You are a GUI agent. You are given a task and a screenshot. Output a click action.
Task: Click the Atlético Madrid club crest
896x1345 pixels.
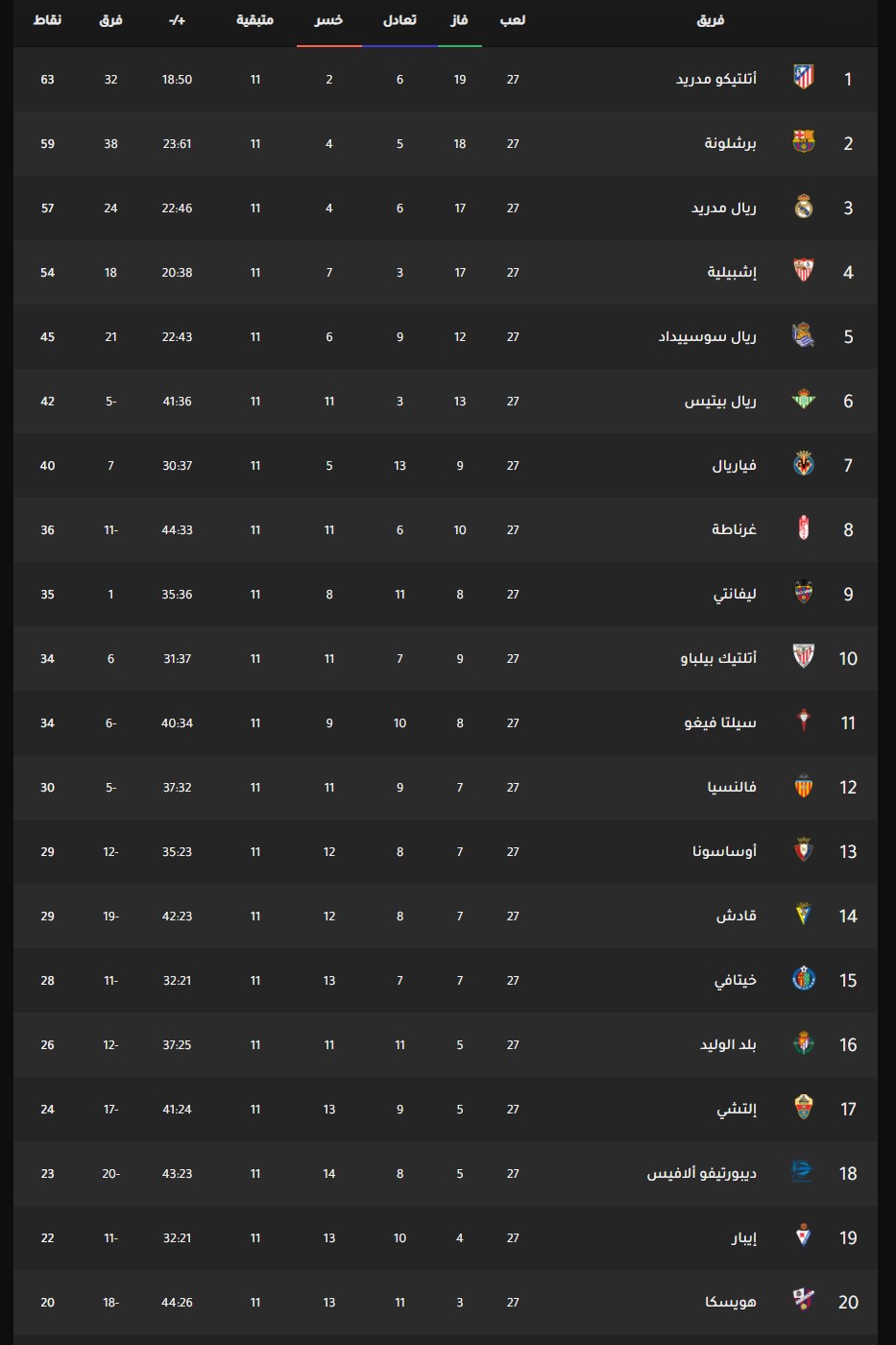(x=804, y=78)
